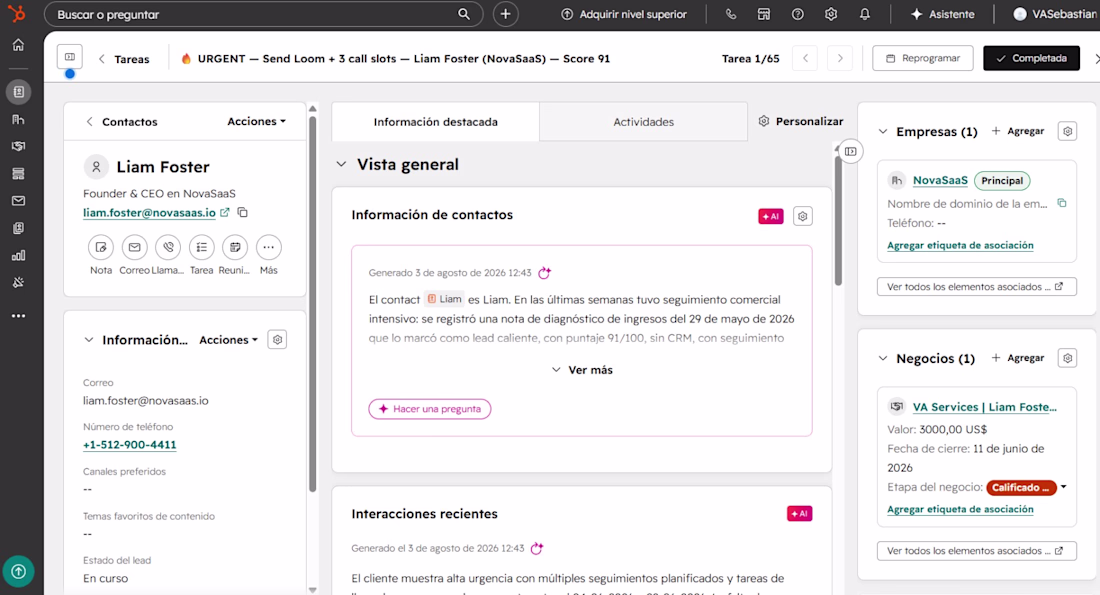Click the Llamar phone action icon
The image size is (1100, 595).
[x=168, y=248]
